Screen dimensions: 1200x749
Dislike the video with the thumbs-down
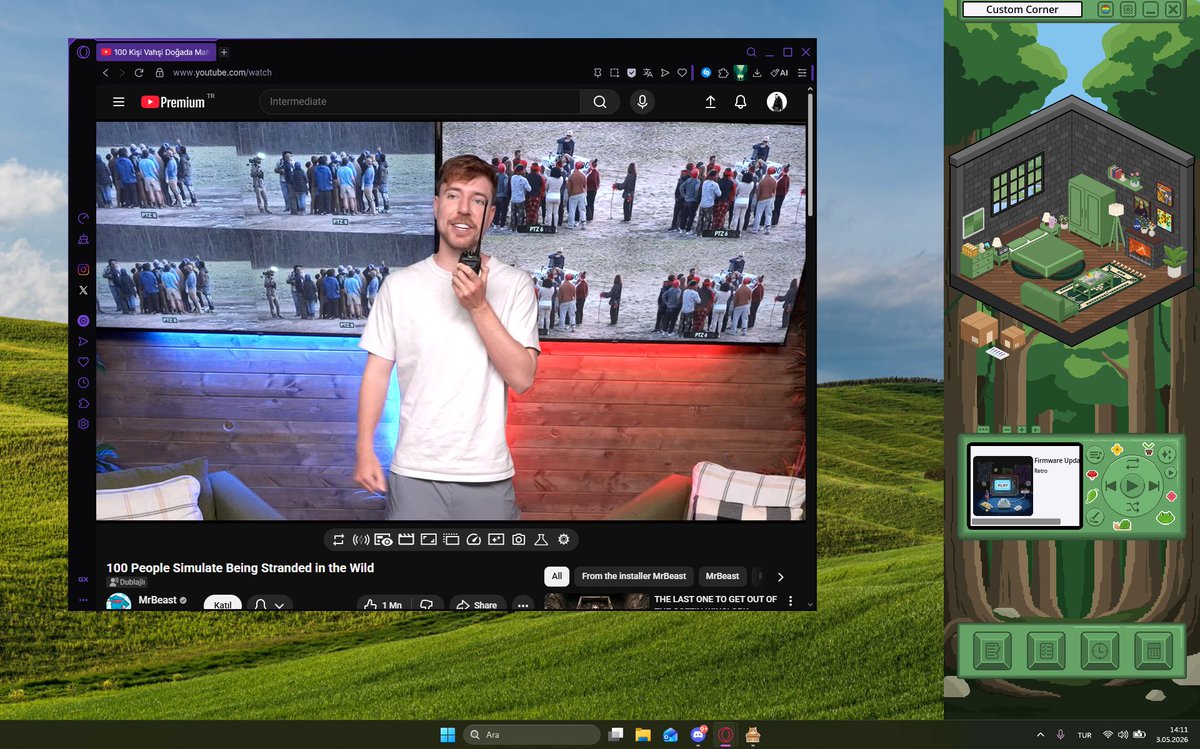pos(426,605)
